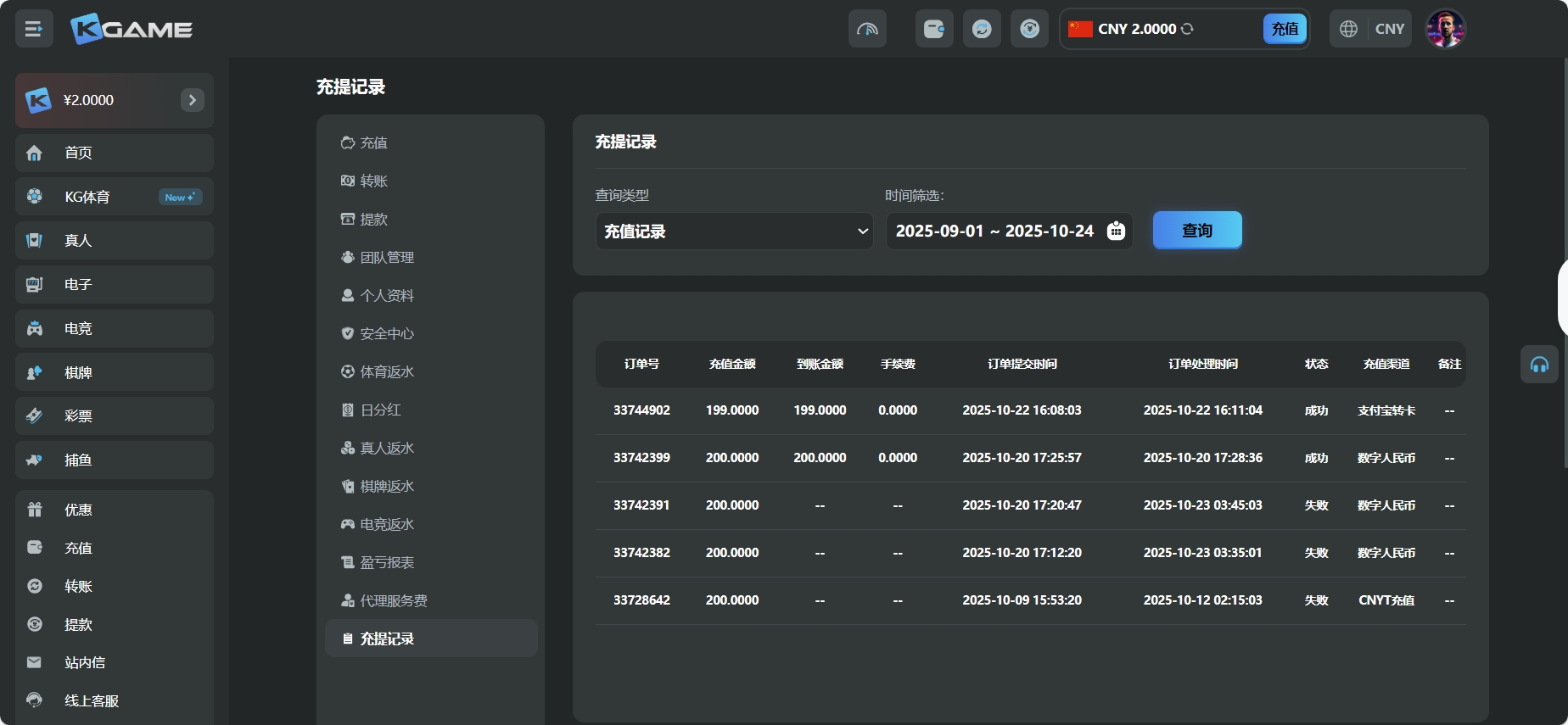Click the hamburger menu icon beside KGAME logo
The image size is (1568, 725).
[x=34, y=29]
